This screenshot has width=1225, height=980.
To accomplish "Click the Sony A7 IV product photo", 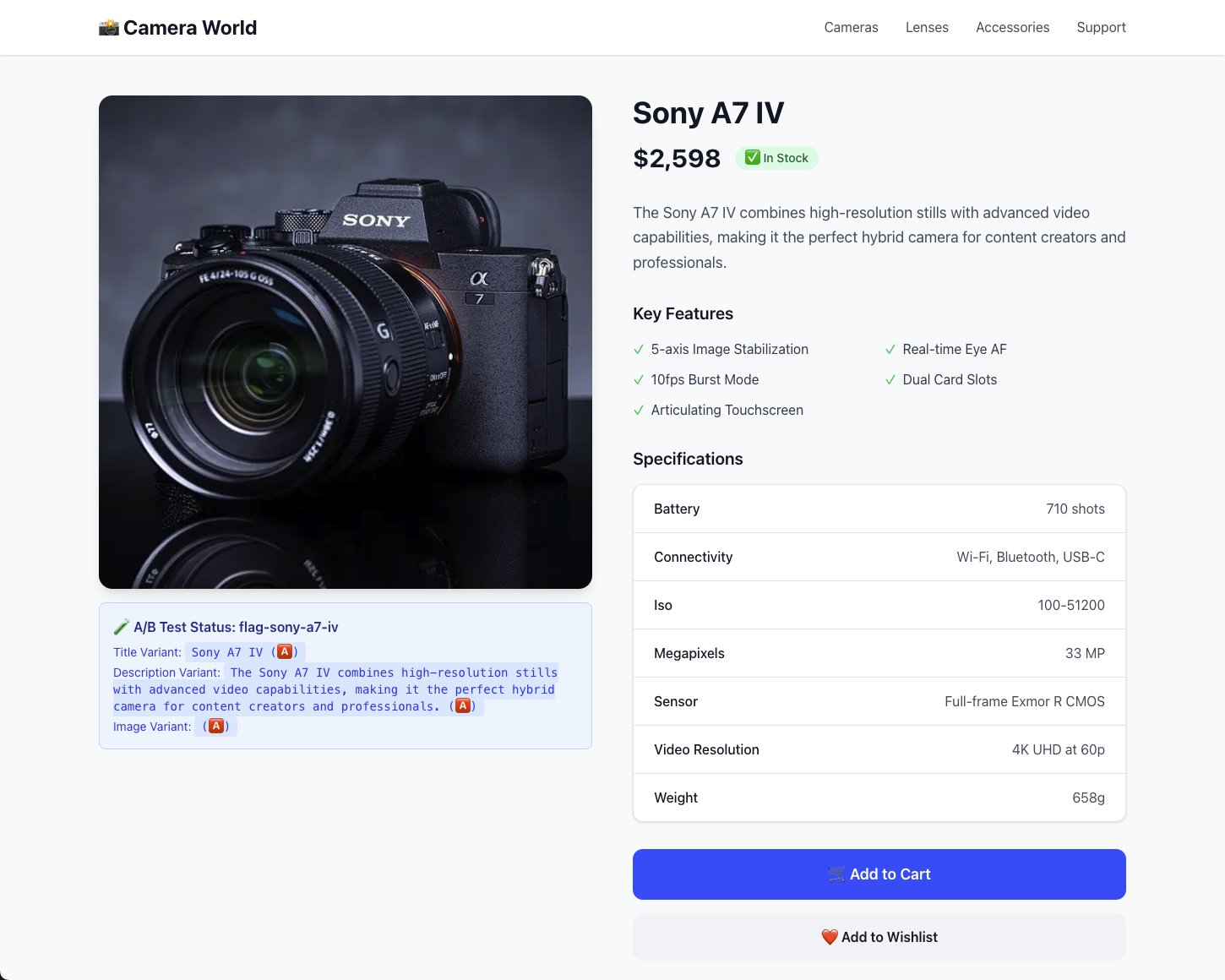I will point(346,342).
